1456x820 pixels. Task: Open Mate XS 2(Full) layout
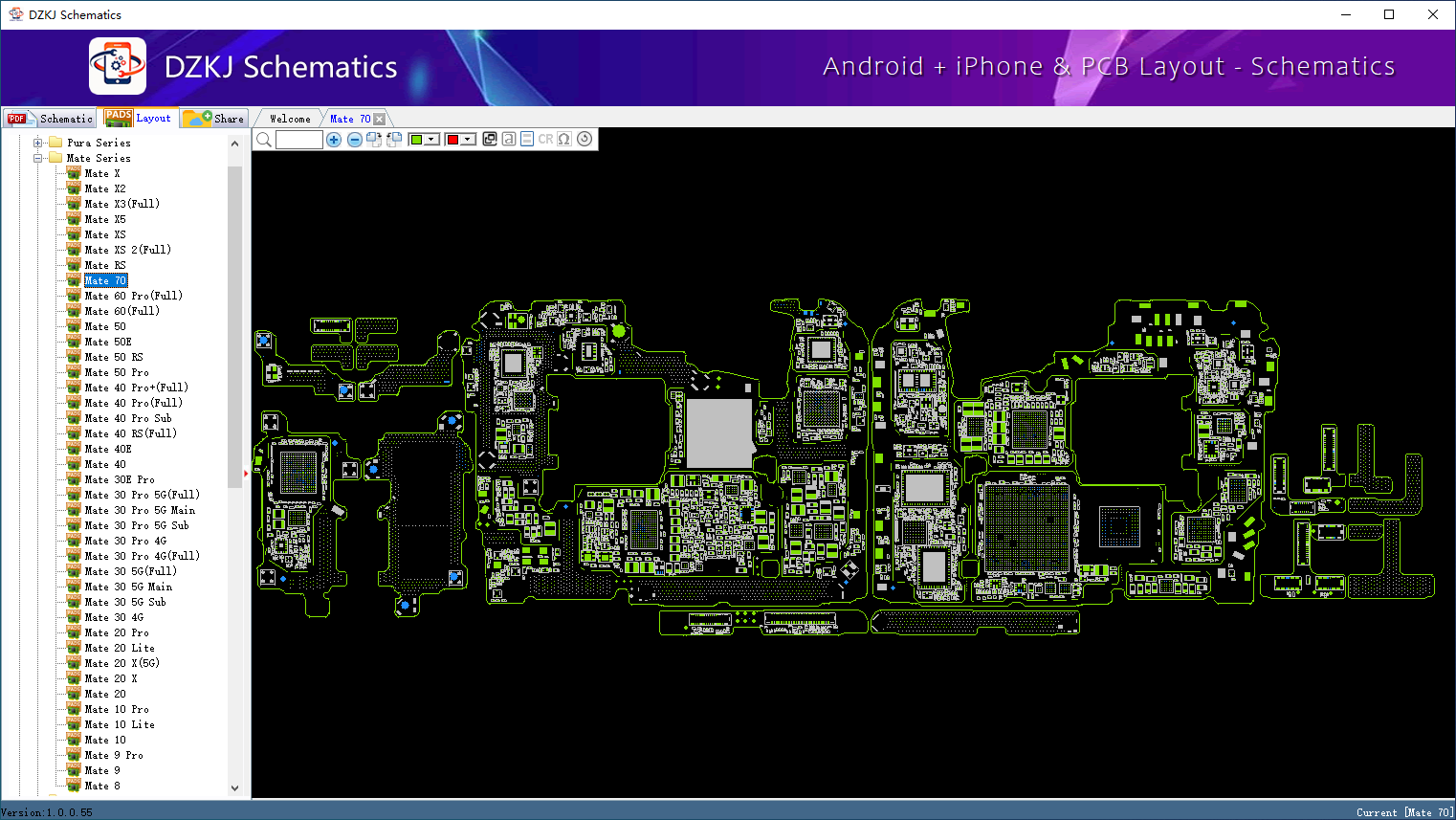(128, 250)
